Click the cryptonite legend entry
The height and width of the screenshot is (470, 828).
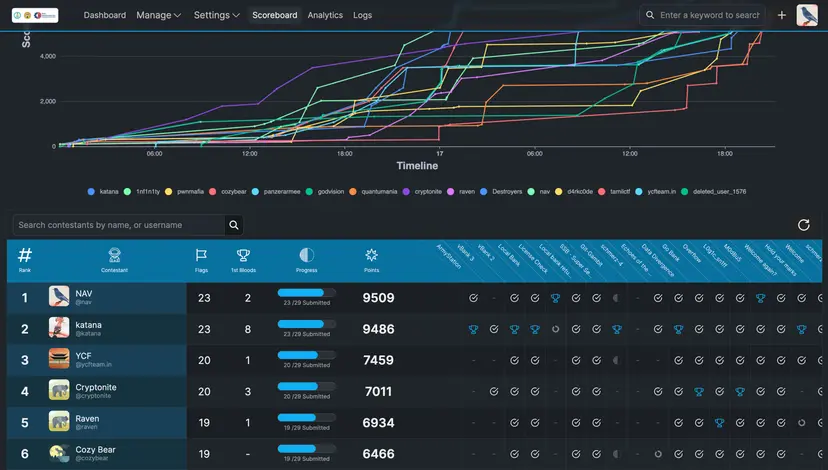pyautogui.click(x=422, y=192)
